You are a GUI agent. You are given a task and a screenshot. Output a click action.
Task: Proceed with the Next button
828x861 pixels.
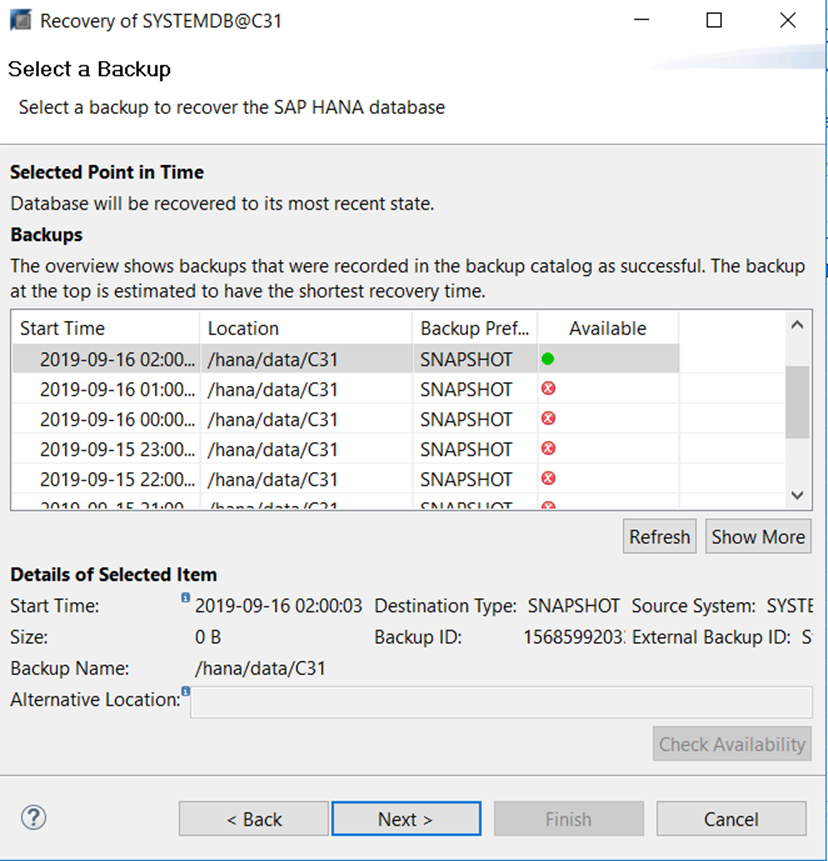point(406,819)
